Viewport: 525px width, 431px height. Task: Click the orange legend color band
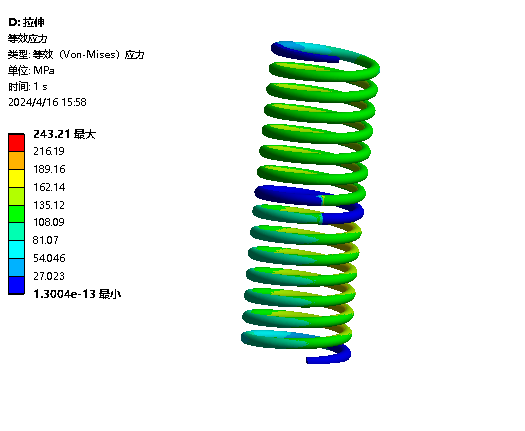[16, 160]
